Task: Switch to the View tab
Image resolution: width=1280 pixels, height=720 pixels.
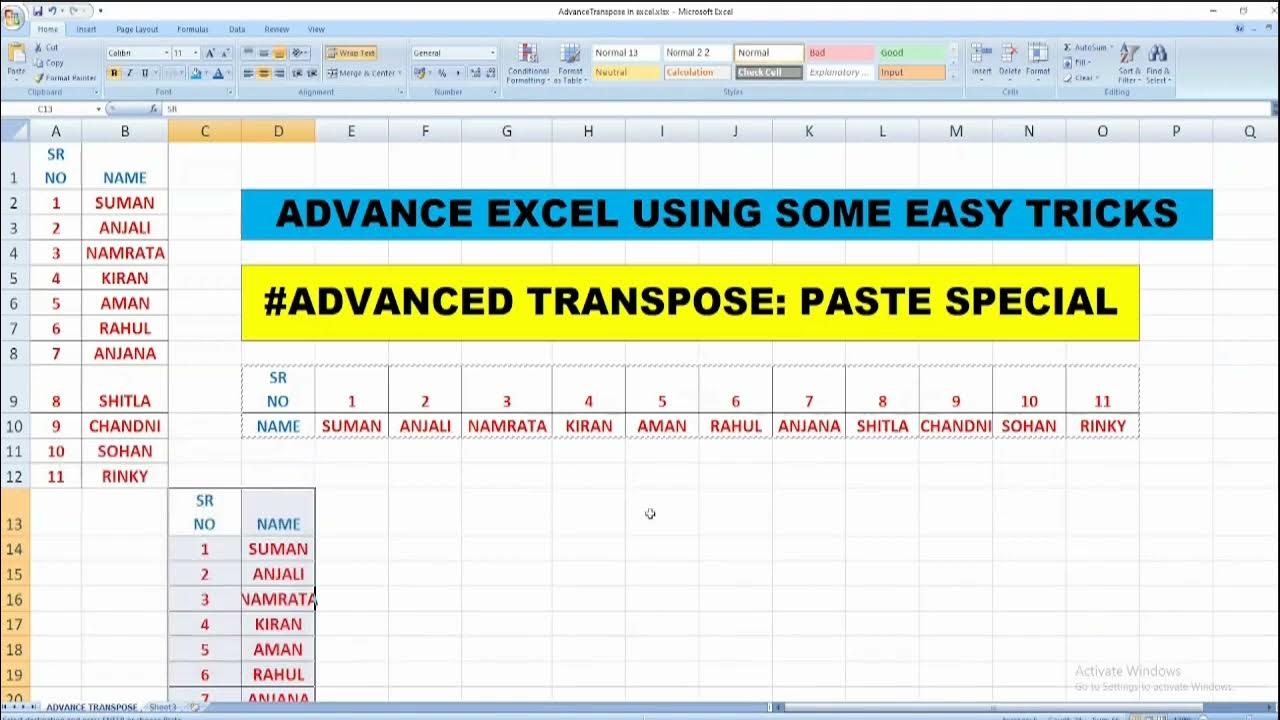Action: pos(316,29)
